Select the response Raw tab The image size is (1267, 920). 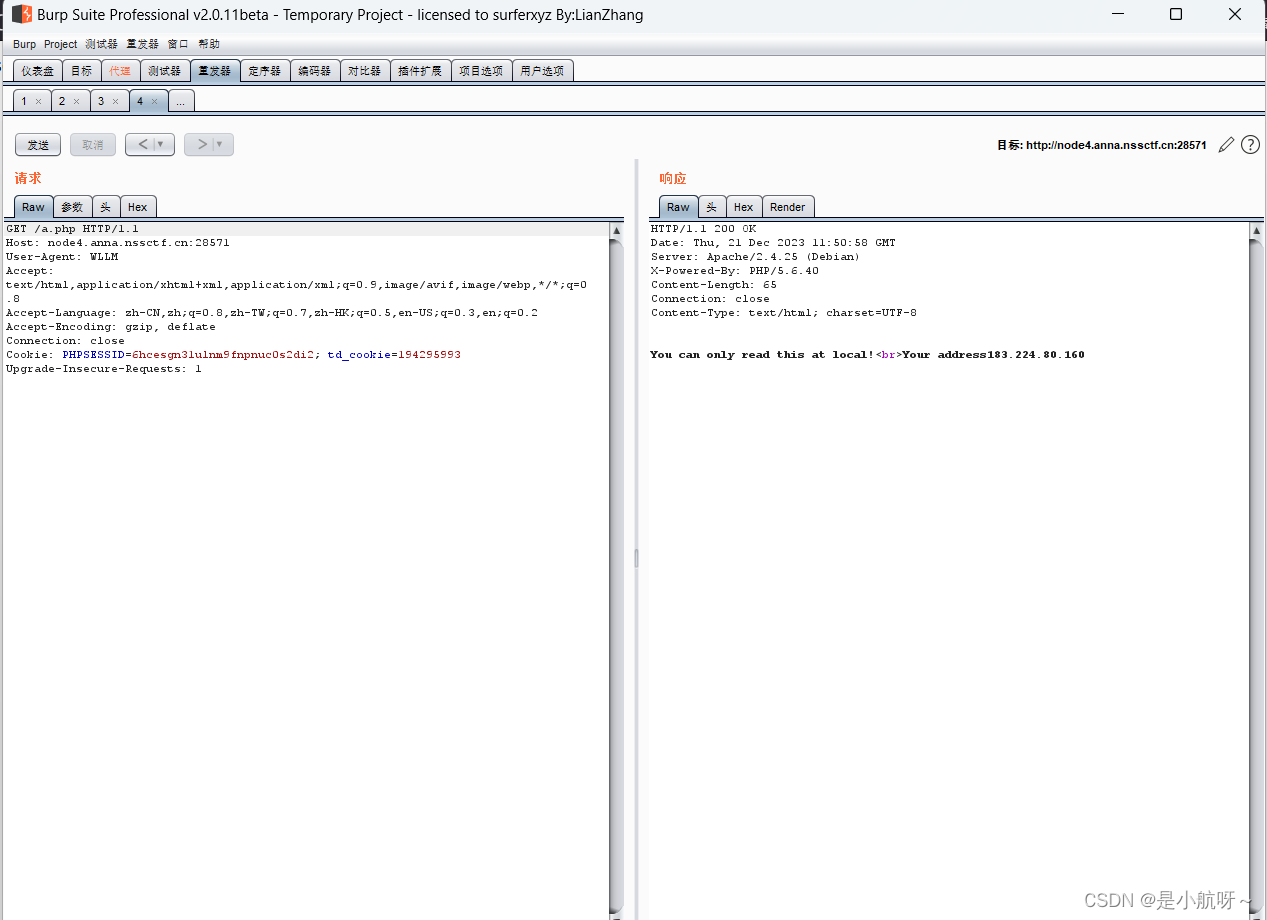(x=678, y=207)
